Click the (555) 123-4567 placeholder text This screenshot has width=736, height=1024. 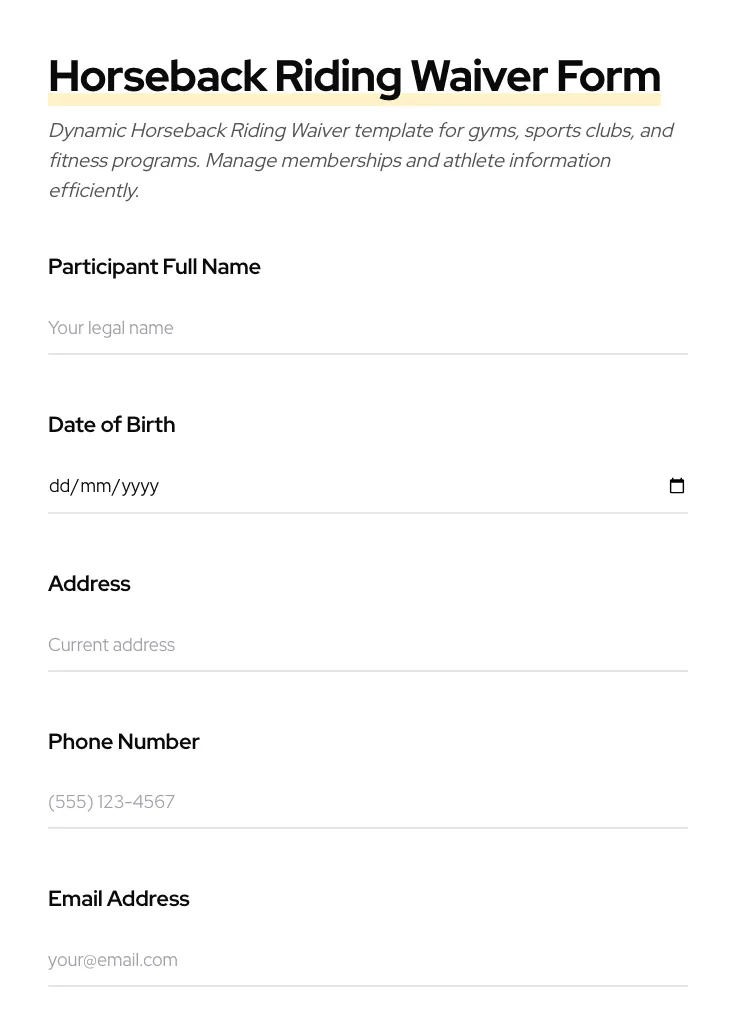[111, 802]
